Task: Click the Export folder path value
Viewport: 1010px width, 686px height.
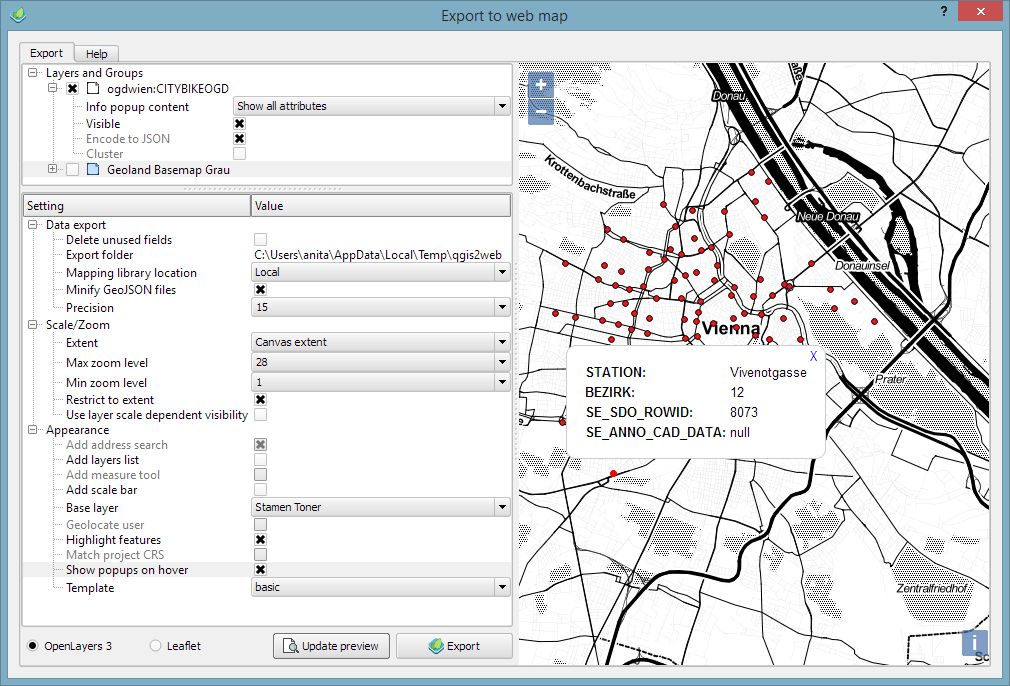Action: (377, 255)
